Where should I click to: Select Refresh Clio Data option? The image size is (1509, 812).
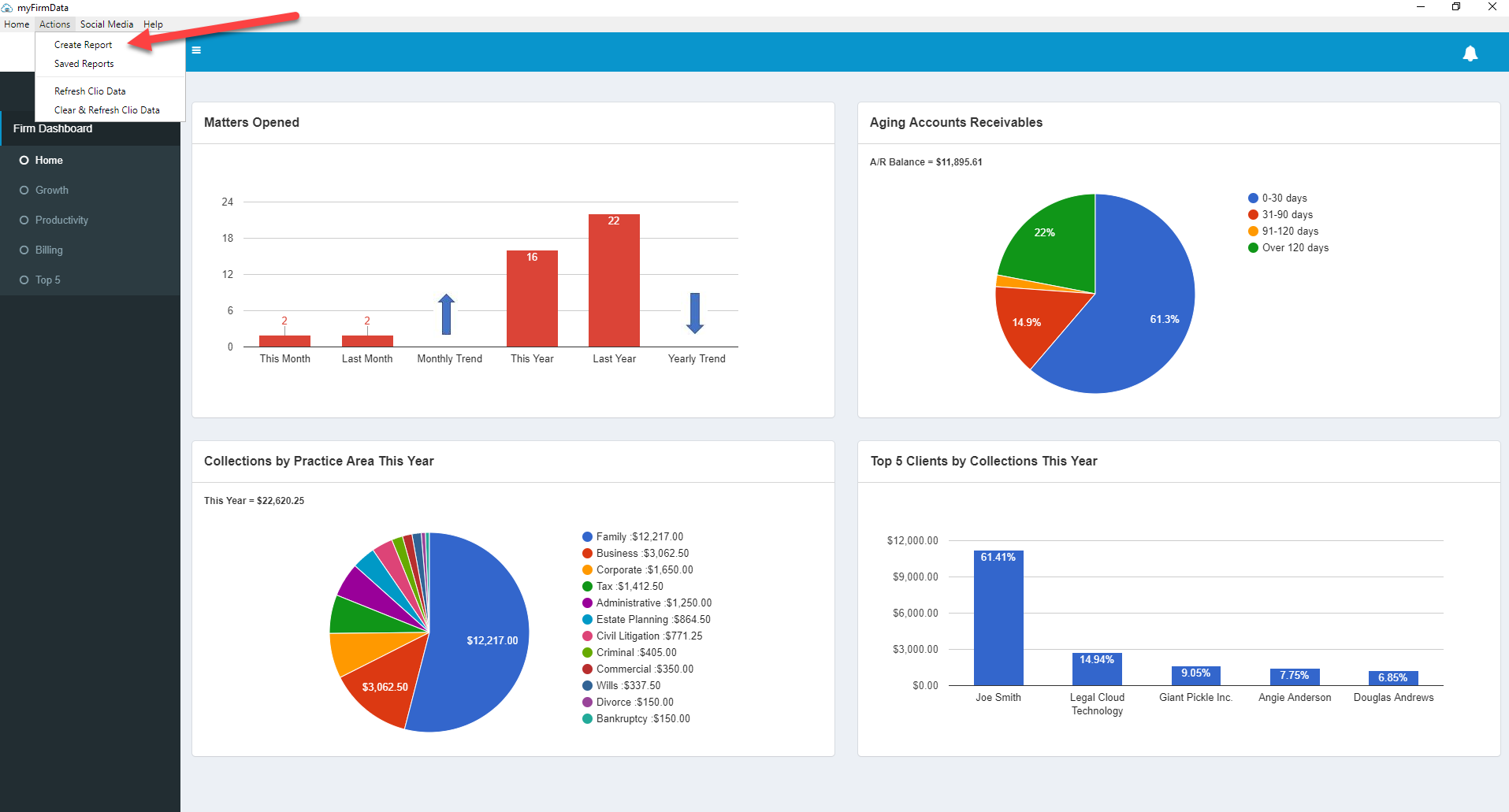[90, 91]
